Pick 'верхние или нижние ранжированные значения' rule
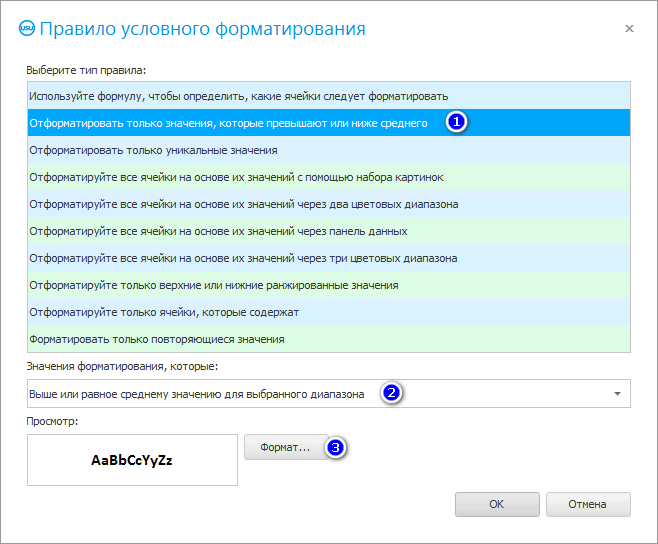The height and width of the screenshot is (544, 658). point(214,285)
